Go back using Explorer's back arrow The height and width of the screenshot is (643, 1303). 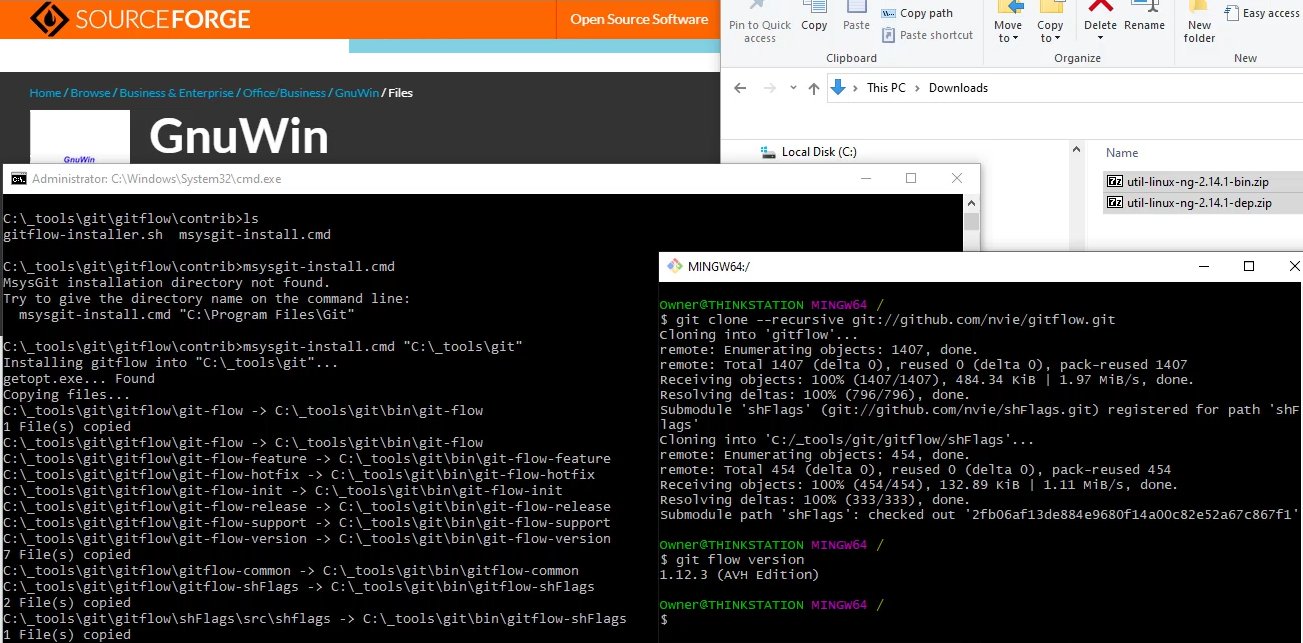(740, 88)
